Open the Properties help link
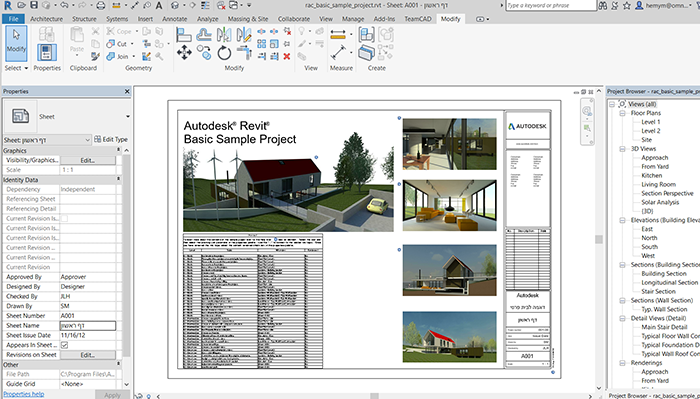700x399 pixels. pos(24,394)
